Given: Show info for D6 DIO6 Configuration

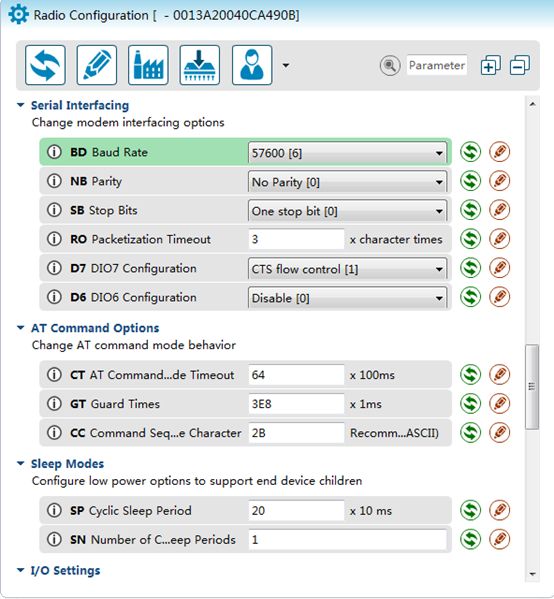Looking at the screenshot, I should tap(54, 297).
